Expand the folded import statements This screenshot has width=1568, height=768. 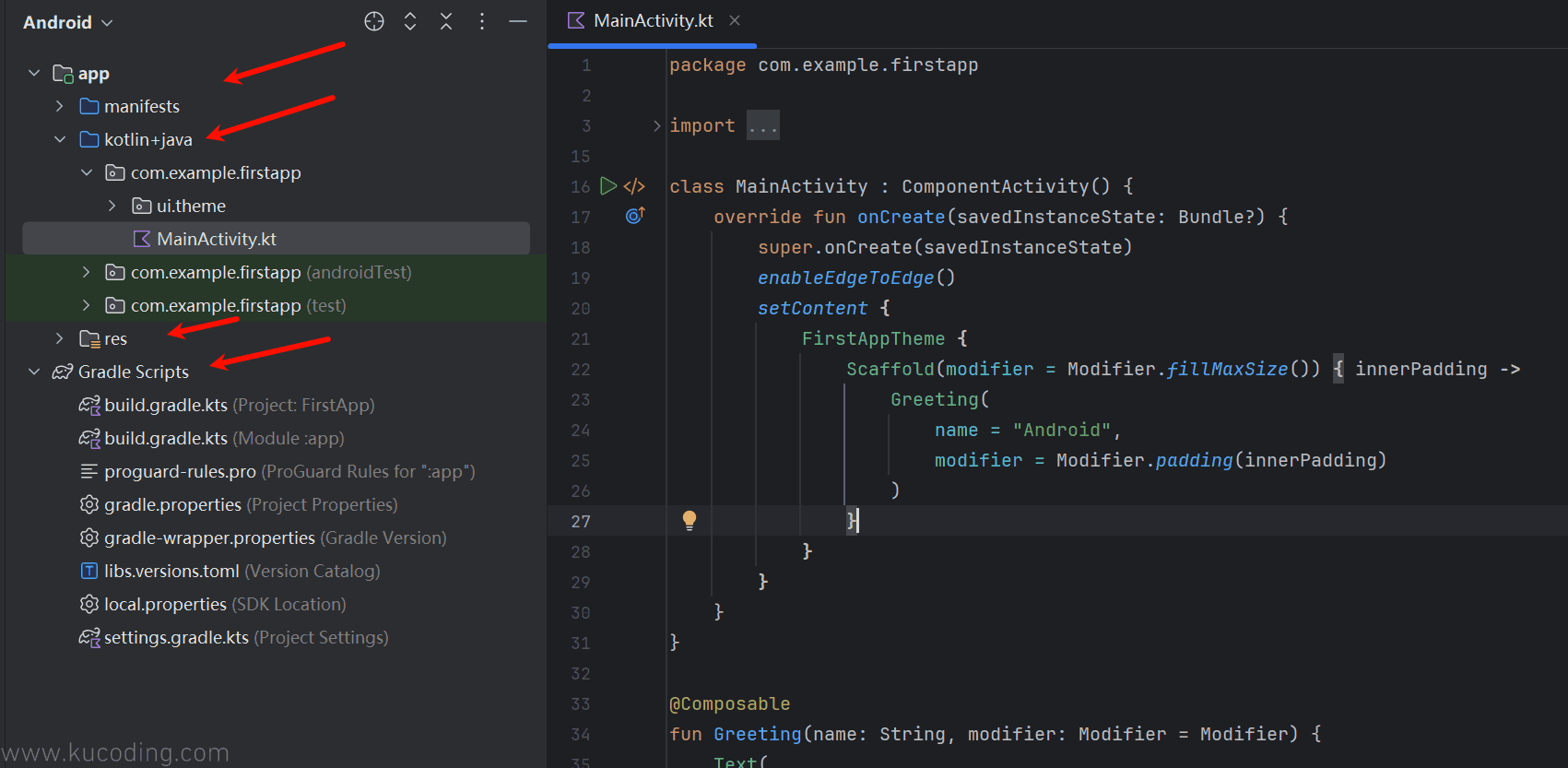coord(656,125)
